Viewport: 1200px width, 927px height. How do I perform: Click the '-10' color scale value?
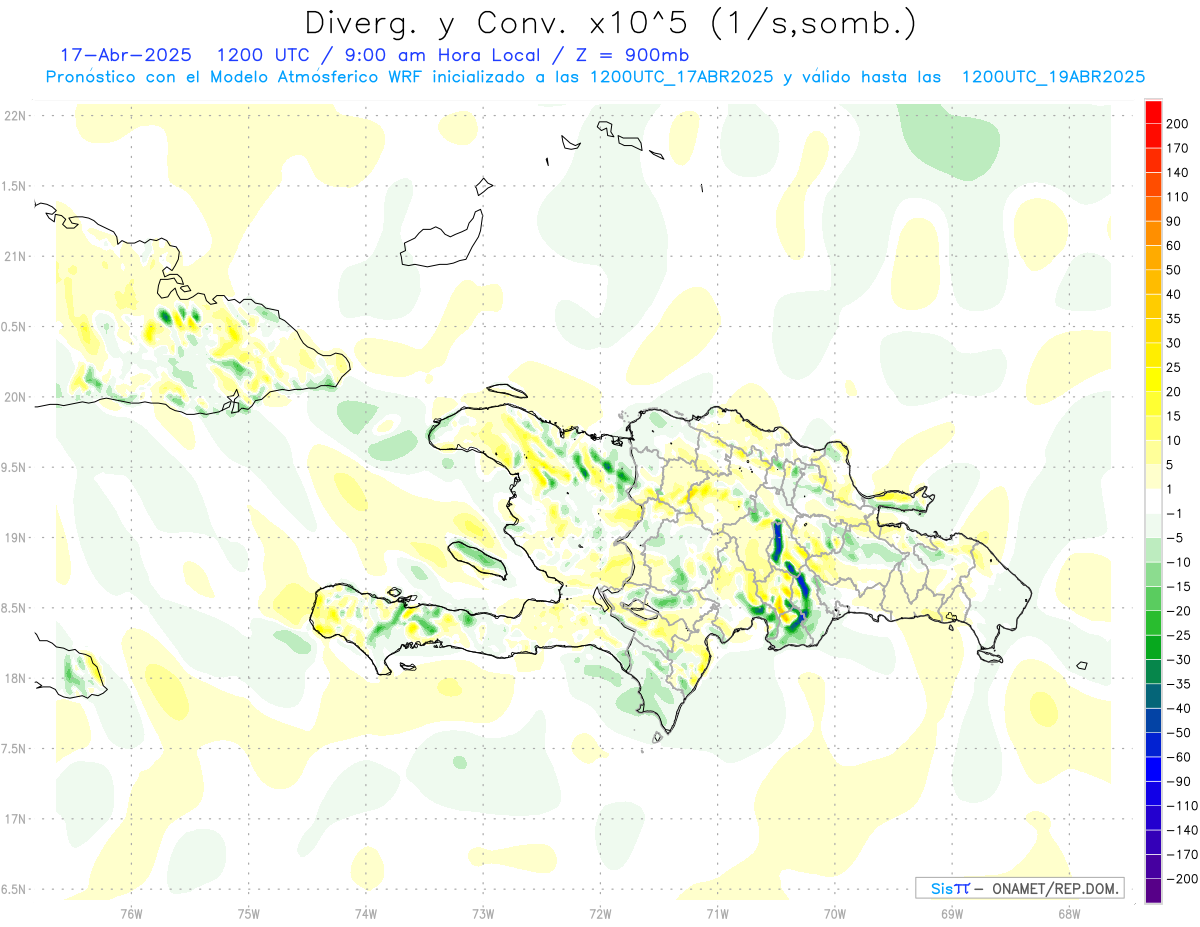(x=1181, y=562)
